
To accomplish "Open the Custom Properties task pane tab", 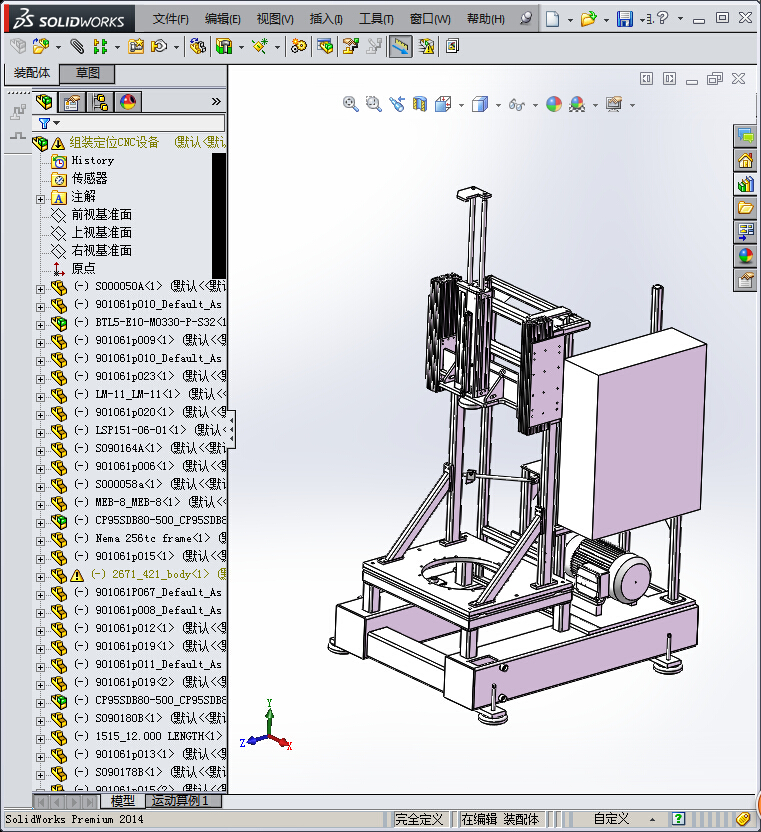I will tap(745, 280).
